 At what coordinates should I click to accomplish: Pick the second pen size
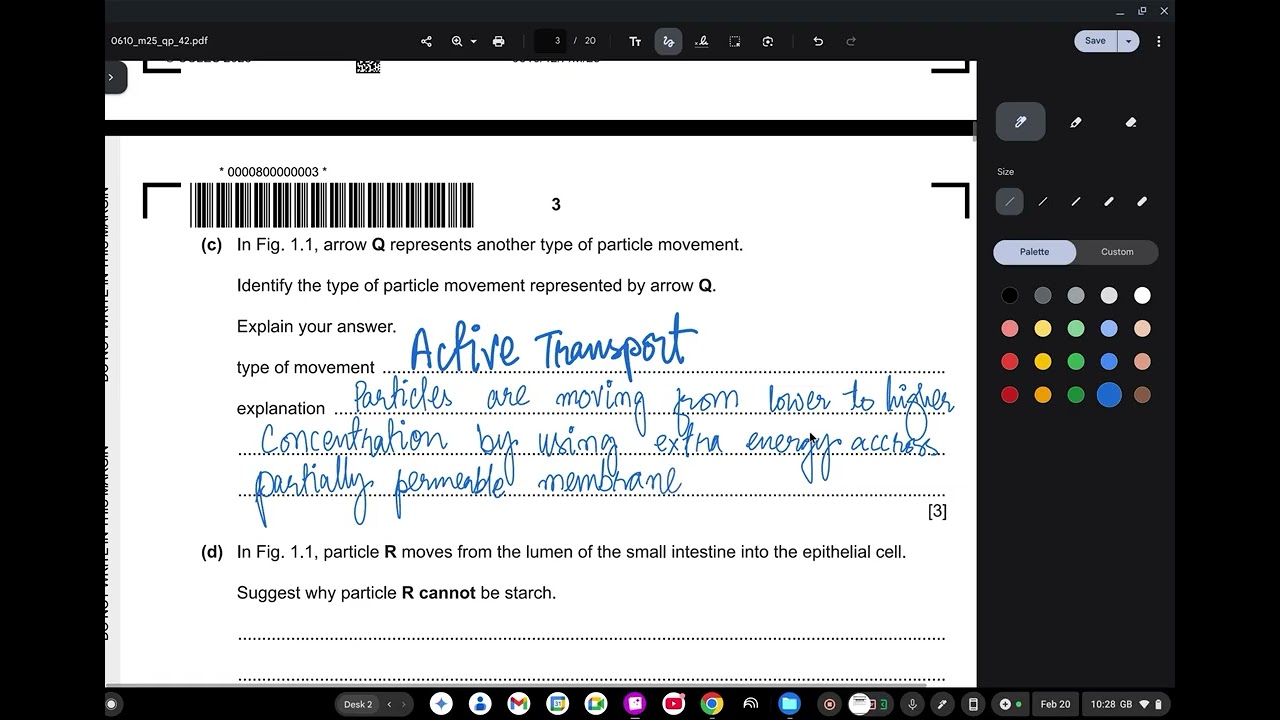pyautogui.click(x=1043, y=202)
